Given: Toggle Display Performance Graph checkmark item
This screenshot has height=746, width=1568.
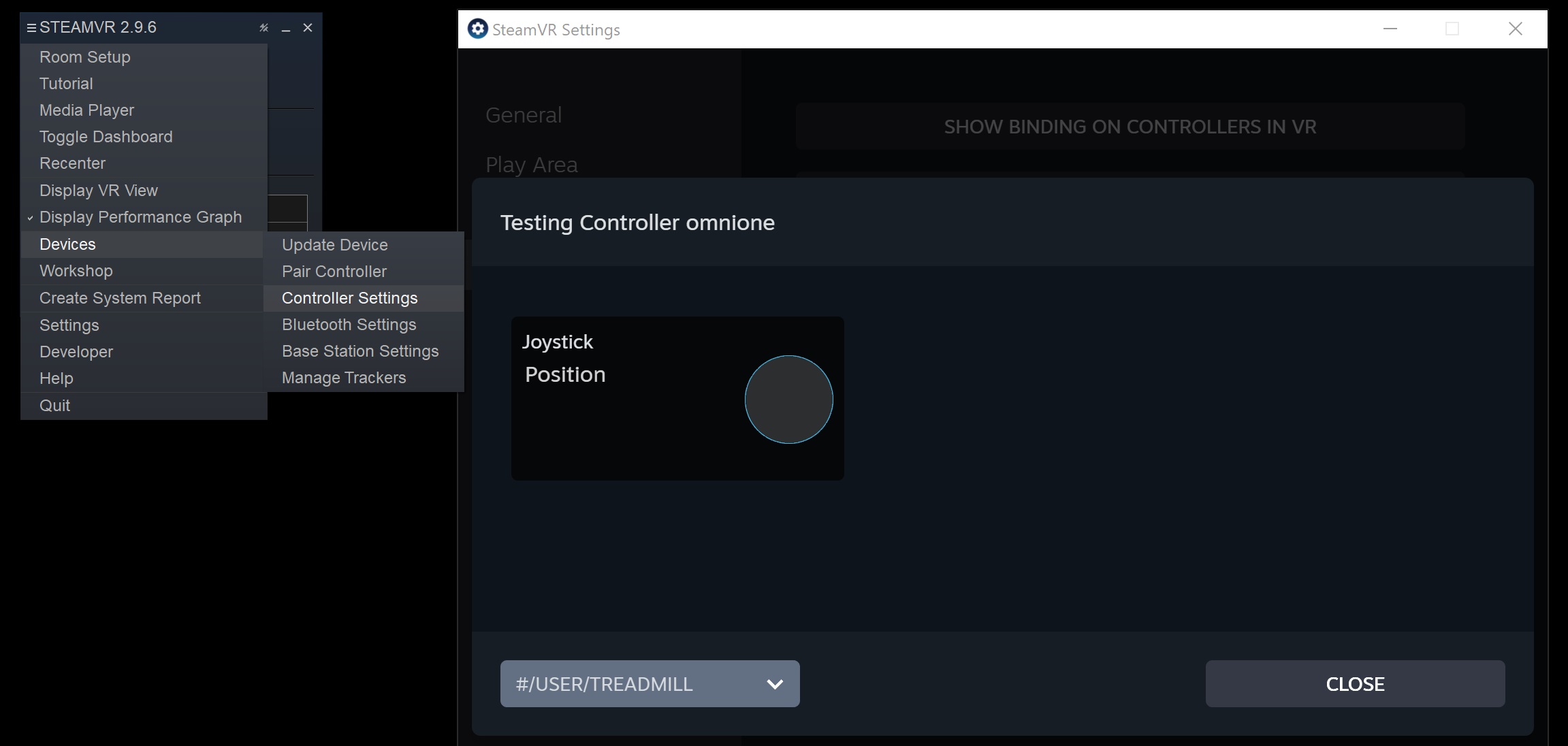Looking at the screenshot, I should pyautogui.click(x=144, y=217).
